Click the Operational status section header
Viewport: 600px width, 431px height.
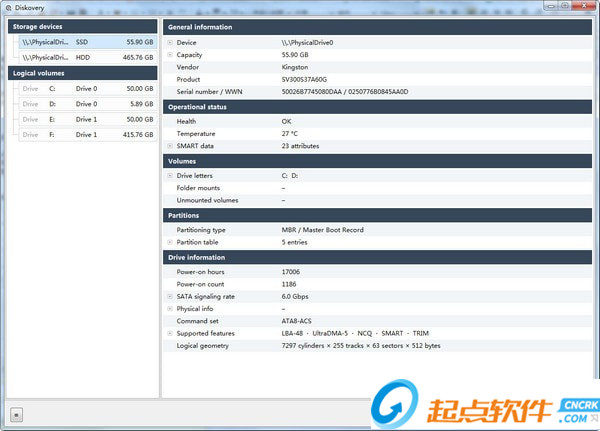377,107
